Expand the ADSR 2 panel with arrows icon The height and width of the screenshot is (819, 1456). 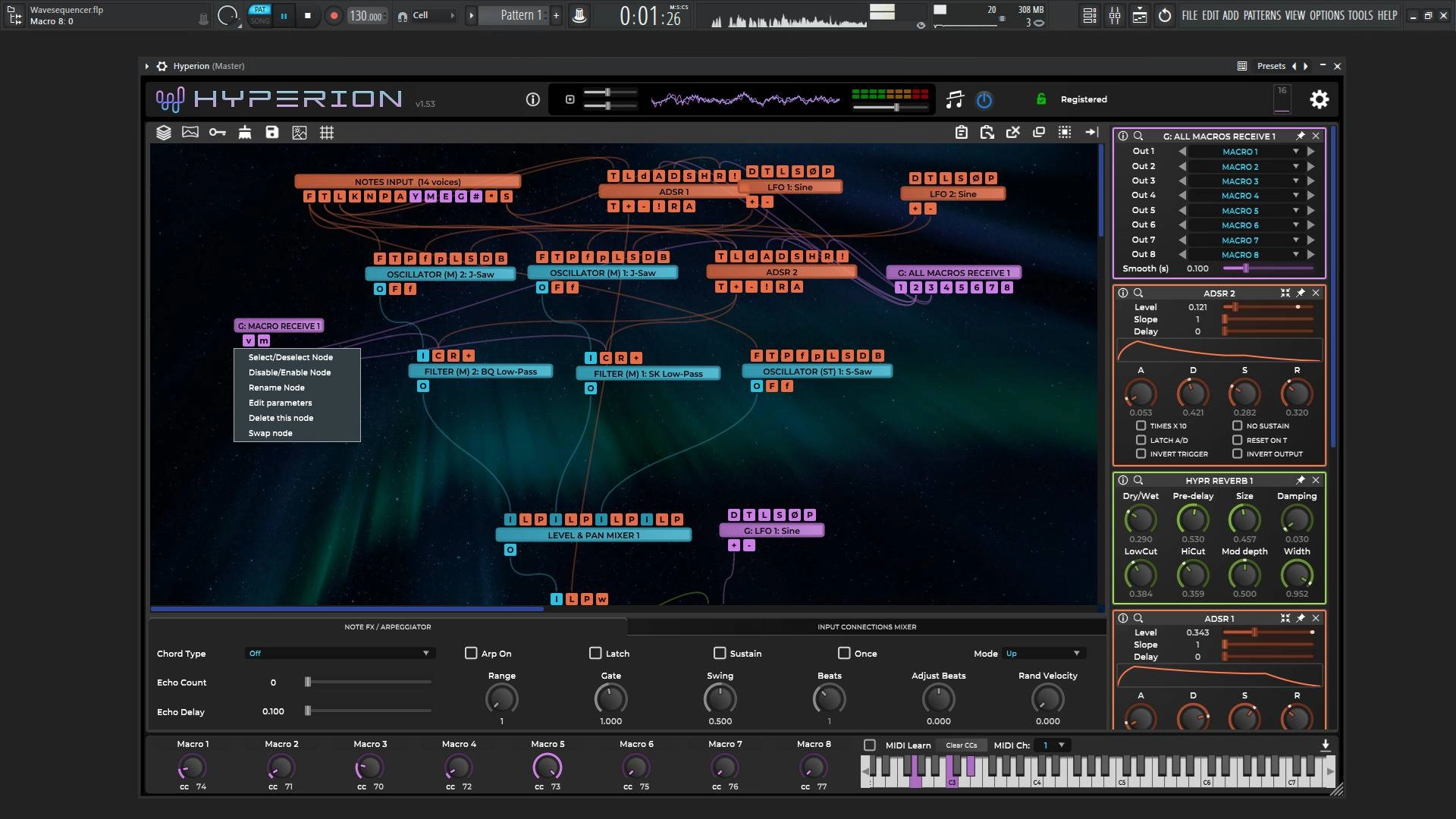coord(1285,293)
